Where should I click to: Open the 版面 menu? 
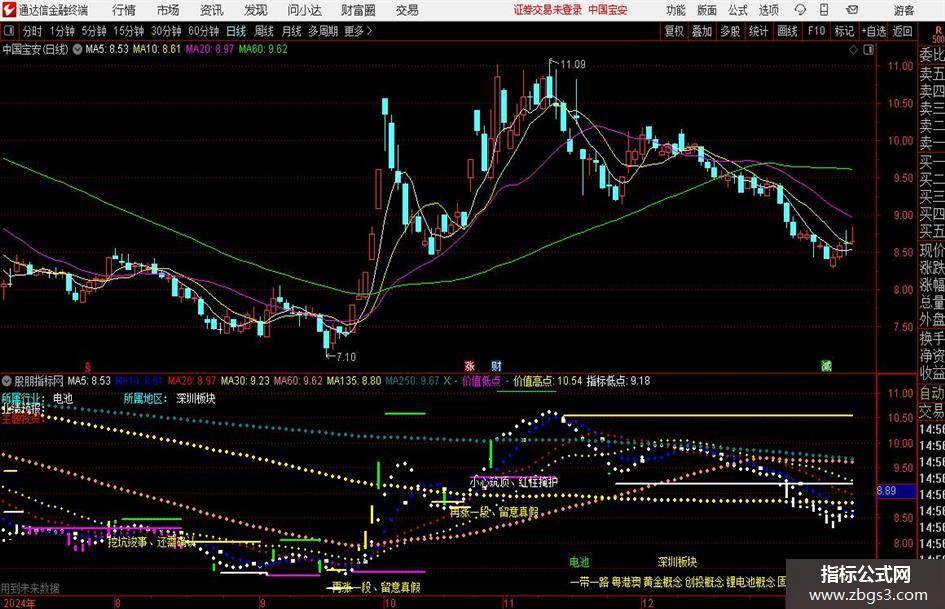click(x=707, y=10)
